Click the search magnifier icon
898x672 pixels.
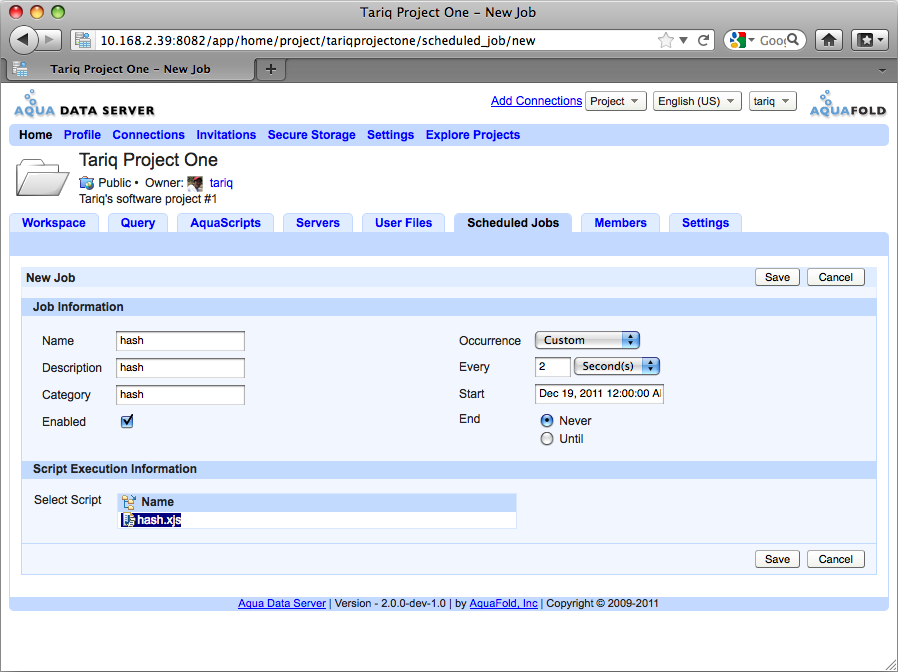[x=793, y=40]
